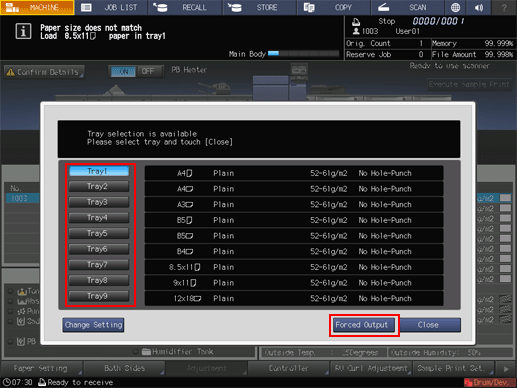Click the Ready to receive status icon
The width and height of the screenshot is (517, 388).
click(42, 382)
